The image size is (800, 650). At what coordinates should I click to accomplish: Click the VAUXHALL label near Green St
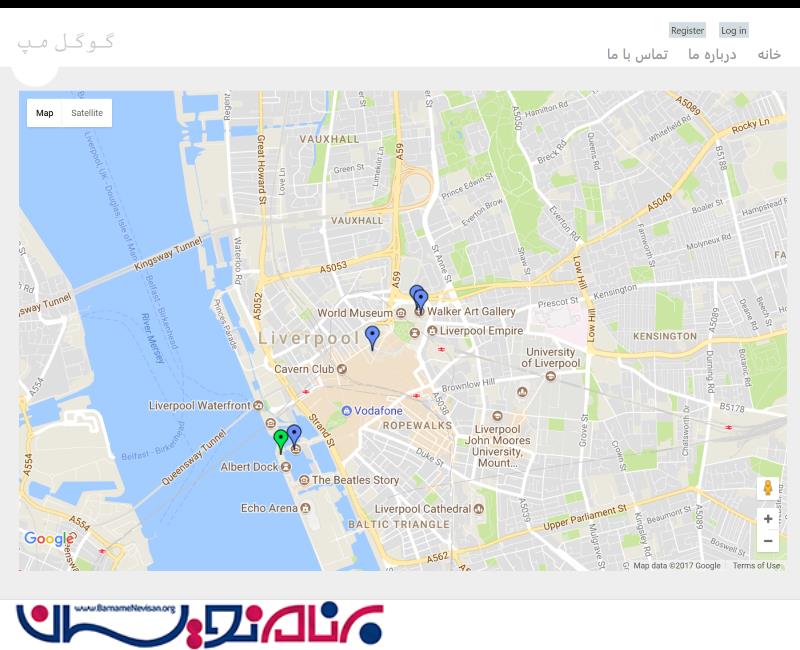(x=329, y=139)
